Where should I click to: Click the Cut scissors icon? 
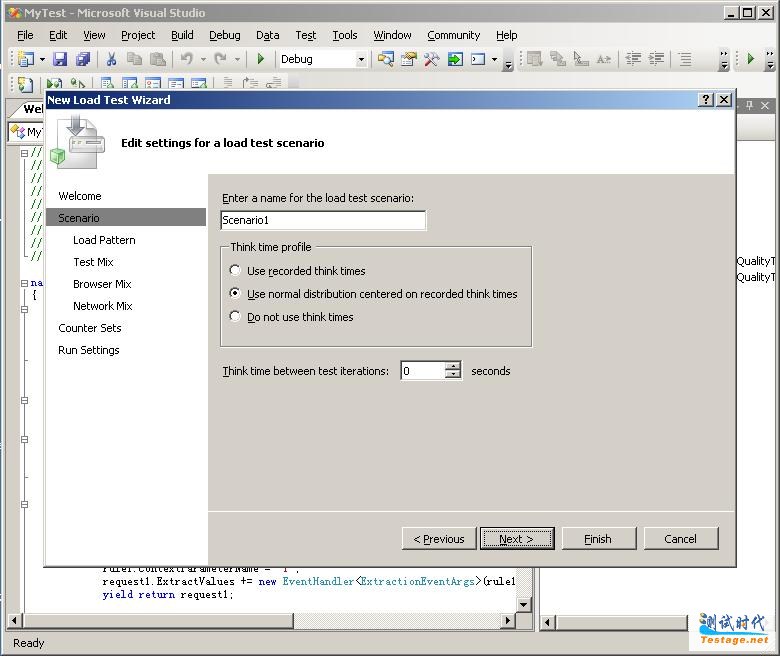pos(111,60)
